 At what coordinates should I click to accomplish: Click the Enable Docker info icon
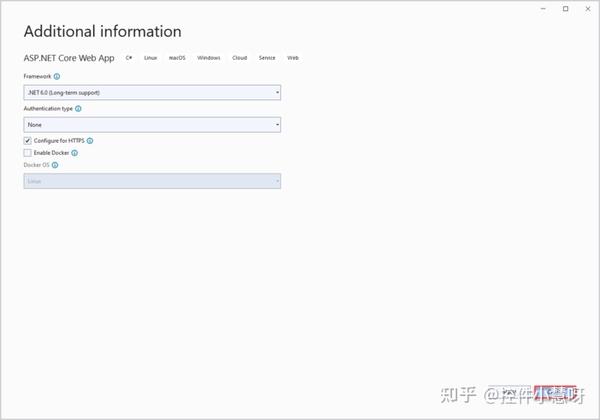[75, 153]
